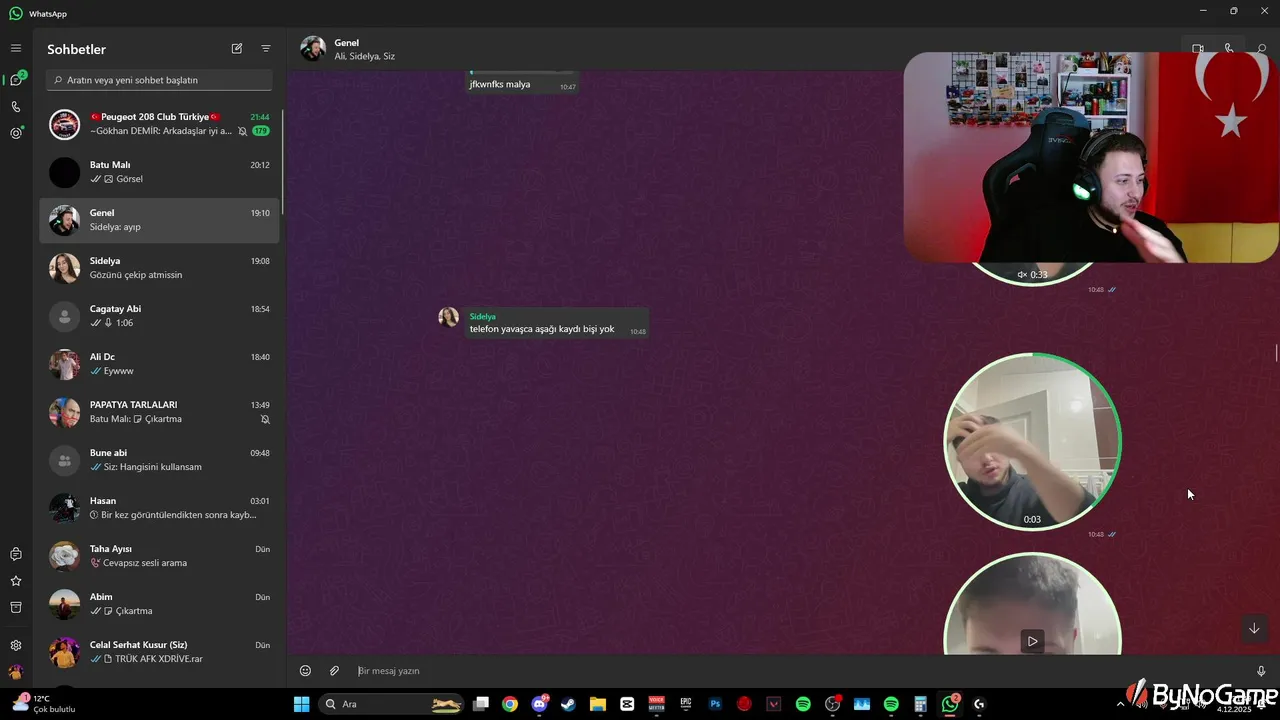Open the Calls tab in sidebar
Viewport: 1280px width, 720px height.
click(16, 107)
